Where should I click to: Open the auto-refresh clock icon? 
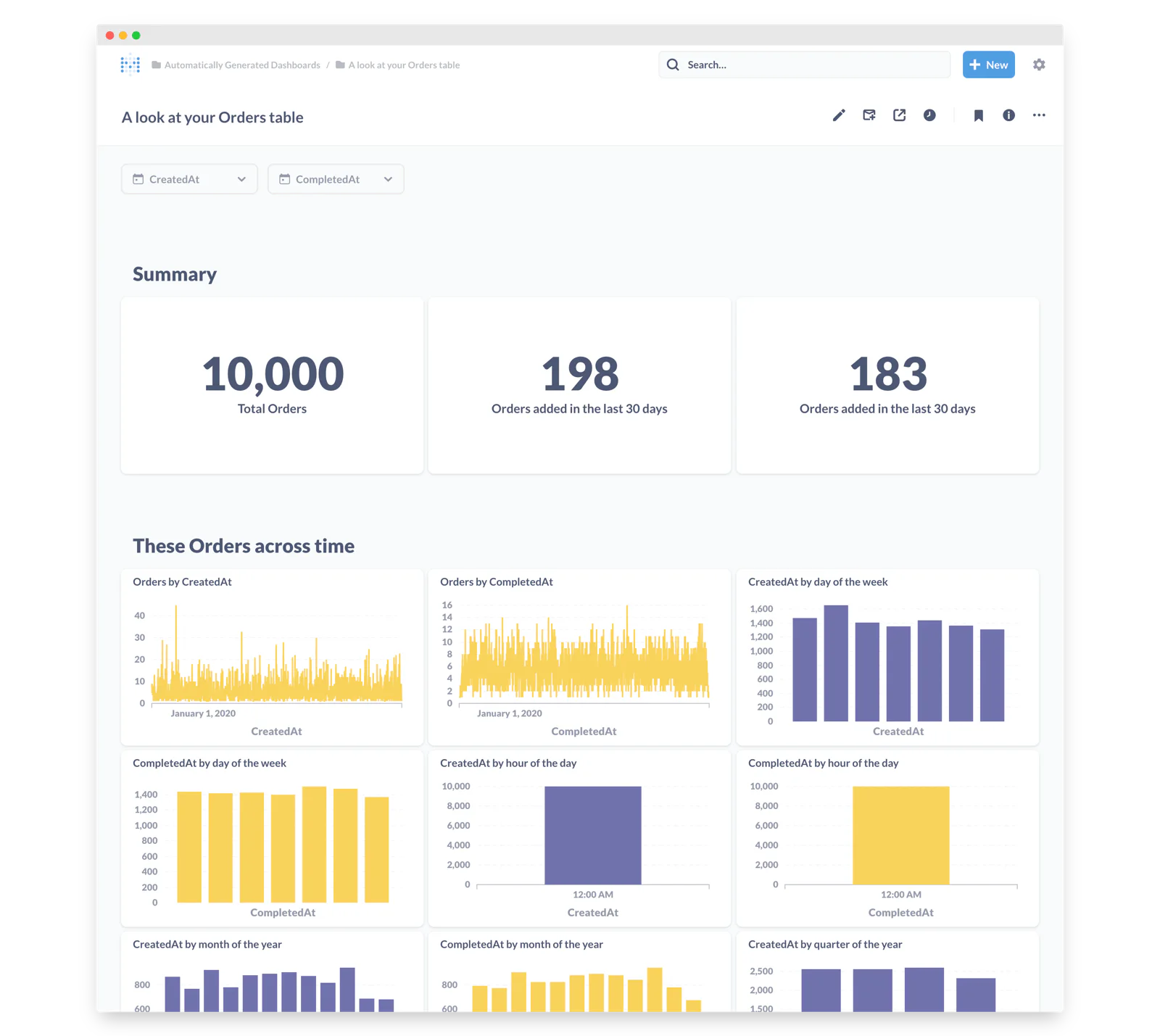(929, 115)
